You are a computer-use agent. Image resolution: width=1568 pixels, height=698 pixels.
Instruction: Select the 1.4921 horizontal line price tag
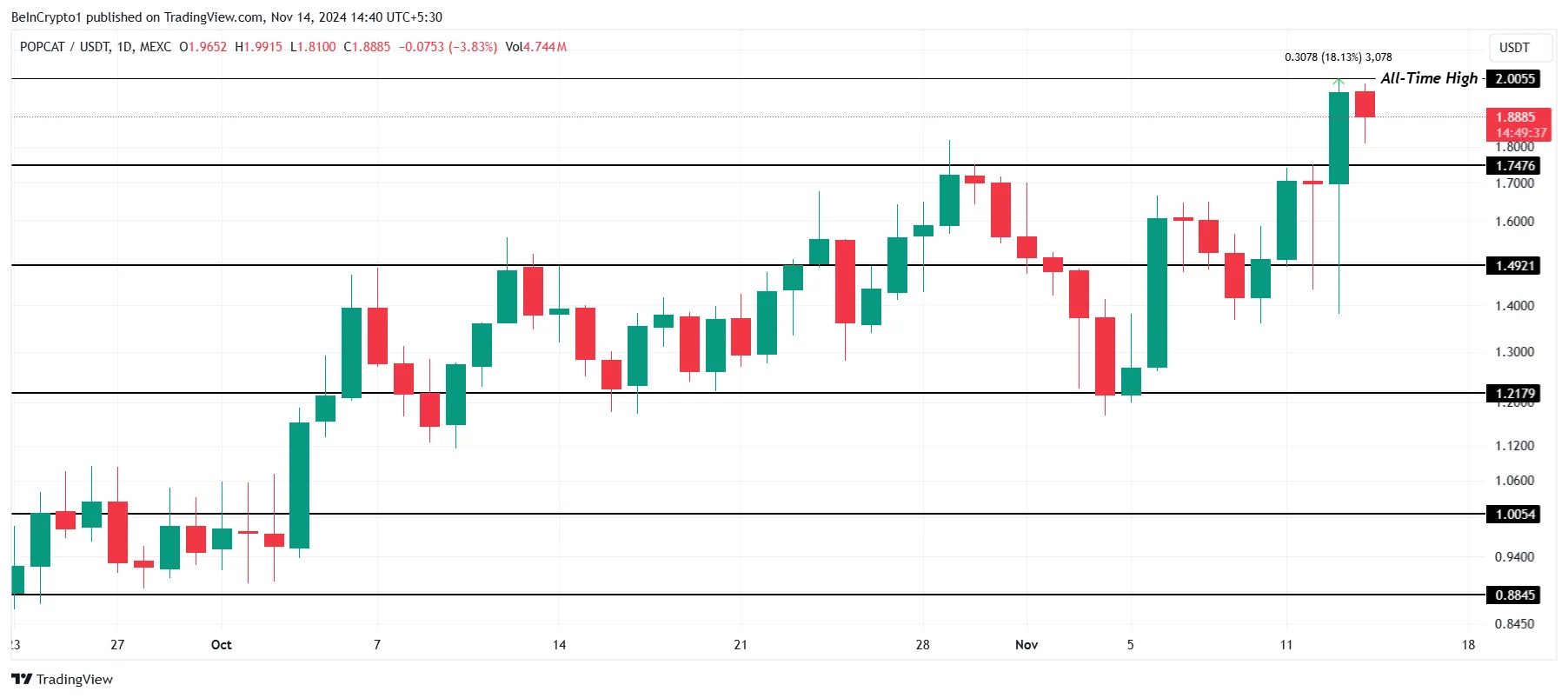point(1514,265)
